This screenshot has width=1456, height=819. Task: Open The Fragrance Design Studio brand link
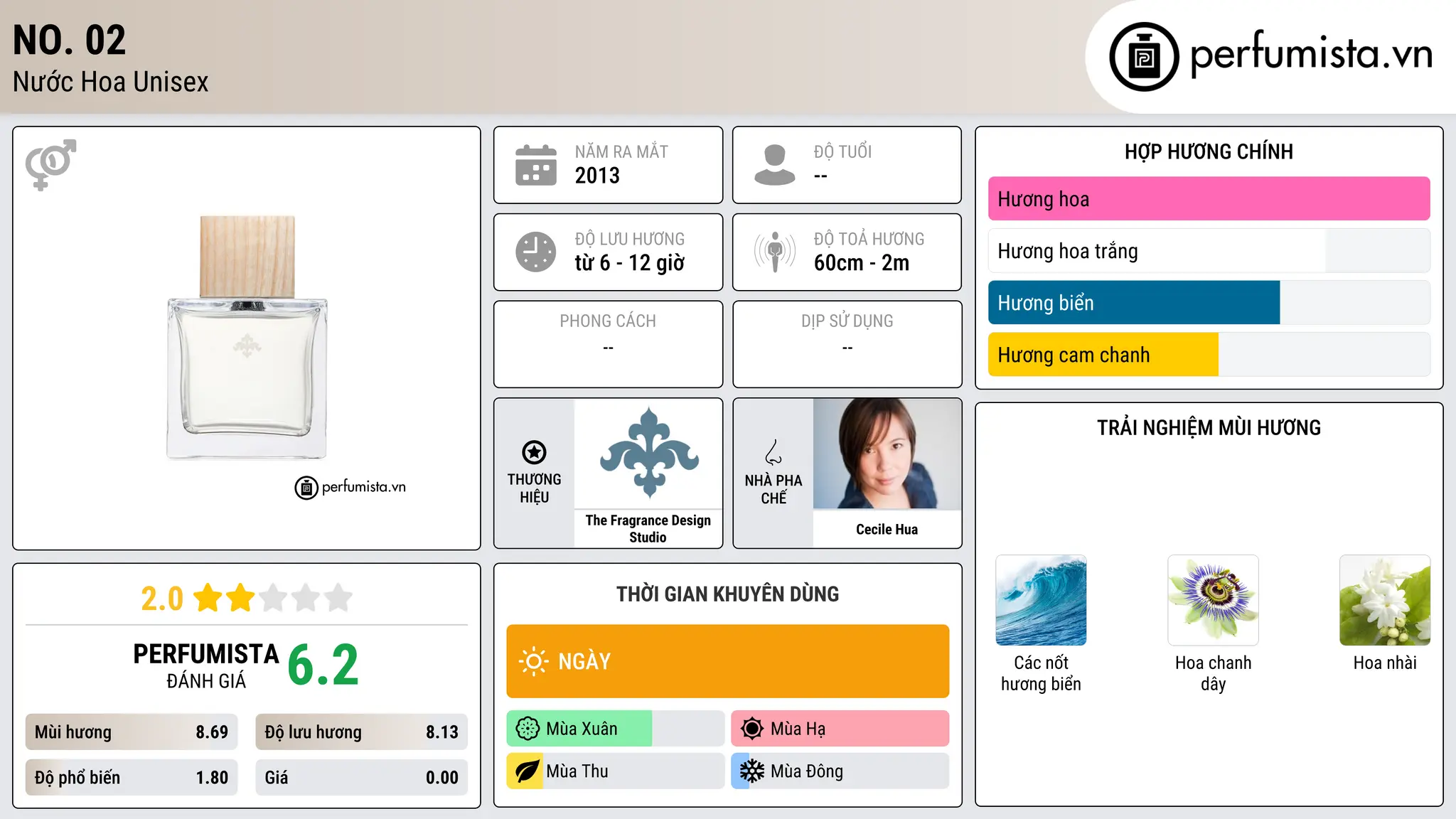[648, 529]
